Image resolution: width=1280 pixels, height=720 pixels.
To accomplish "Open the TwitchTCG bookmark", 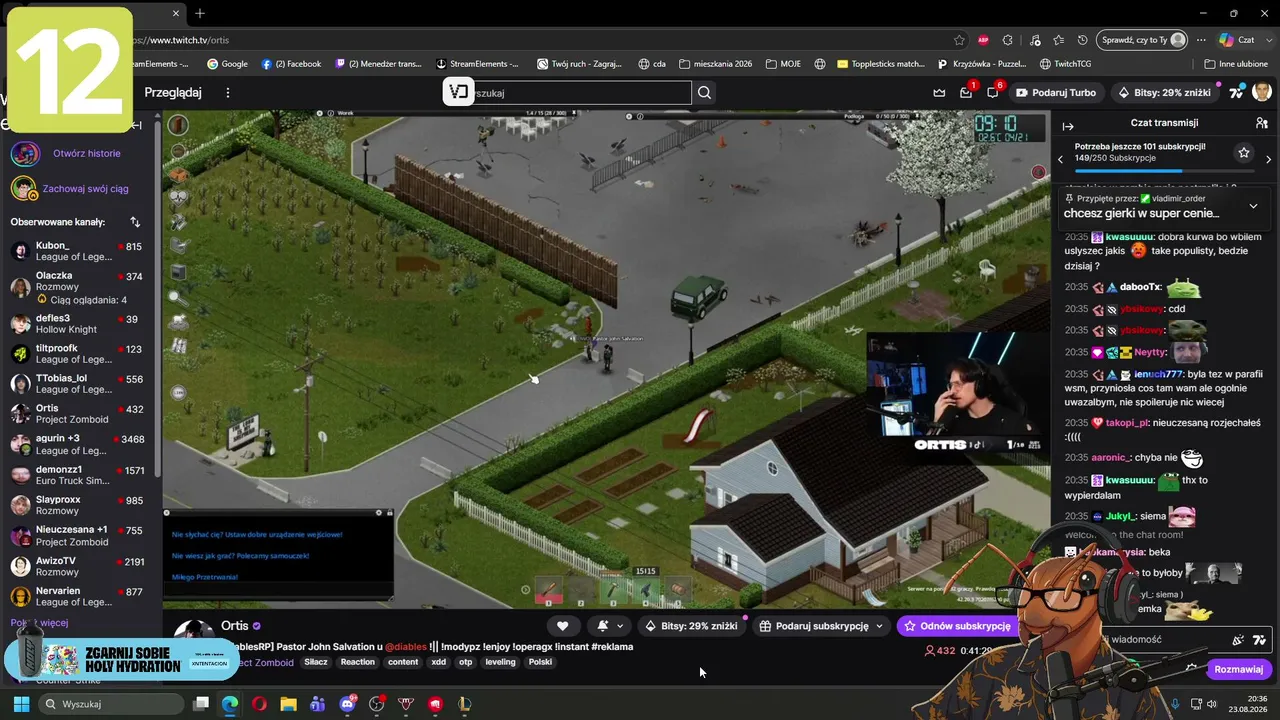I will 1065,64.
